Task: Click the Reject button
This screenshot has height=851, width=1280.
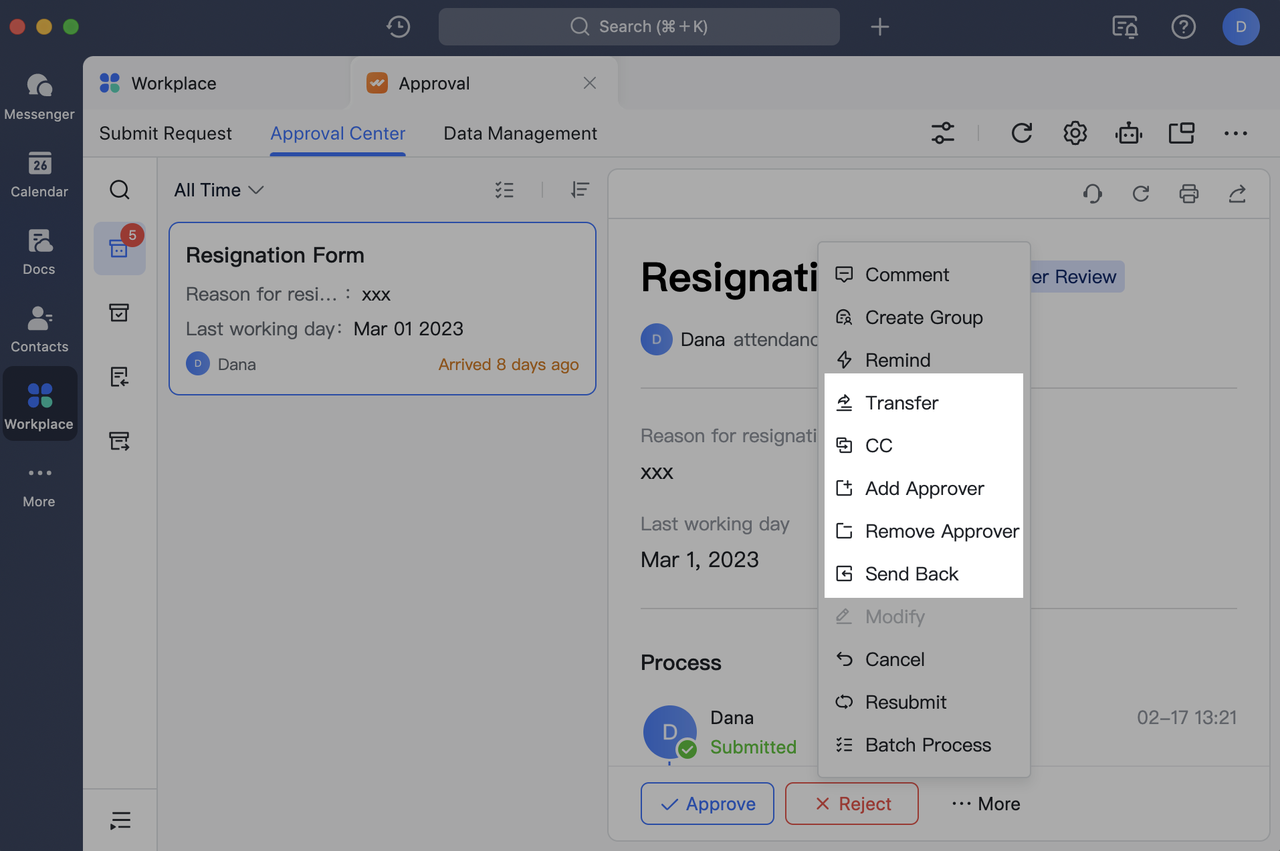Action: 851,804
